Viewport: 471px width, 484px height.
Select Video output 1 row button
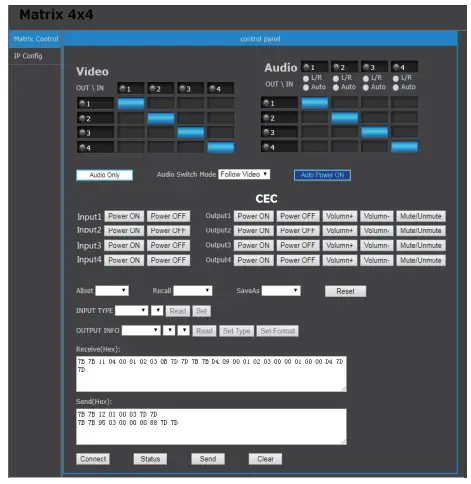(x=95, y=103)
